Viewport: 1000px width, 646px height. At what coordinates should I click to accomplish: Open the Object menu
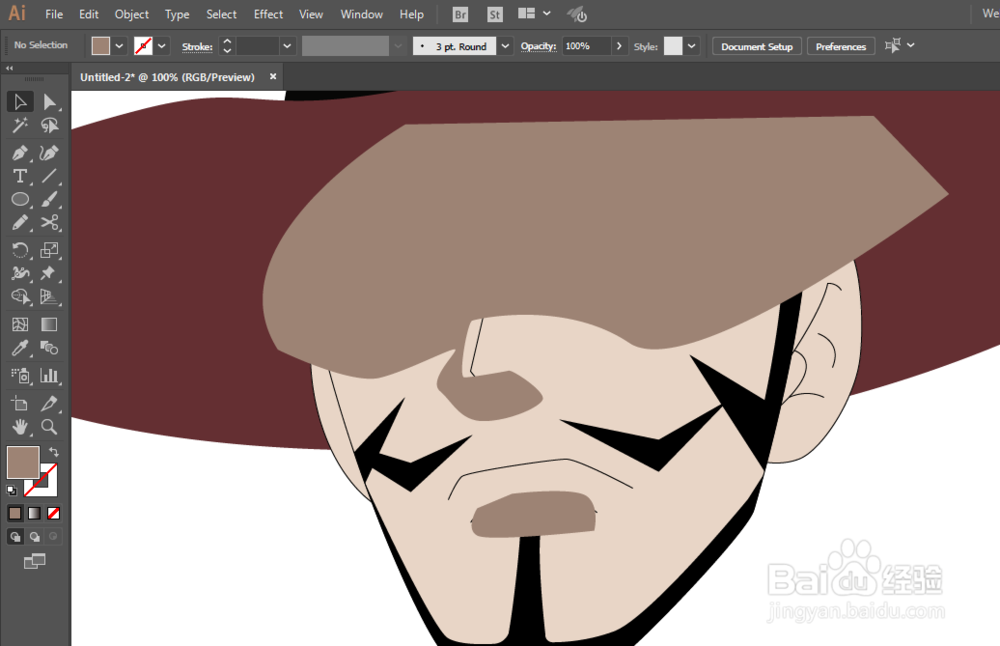(x=131, y=14)
